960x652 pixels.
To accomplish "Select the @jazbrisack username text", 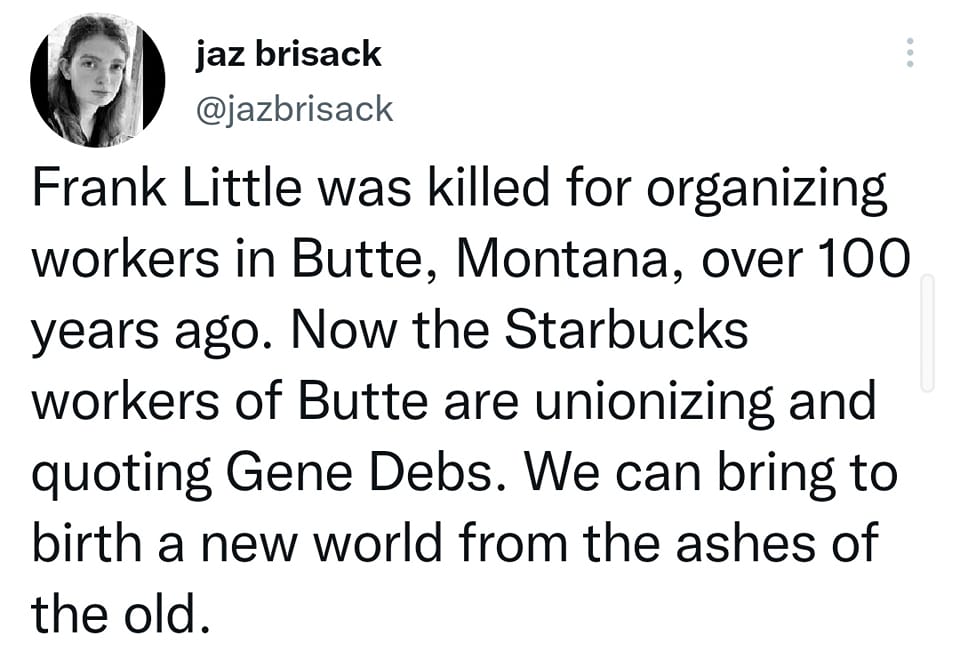I will point(293,110).
